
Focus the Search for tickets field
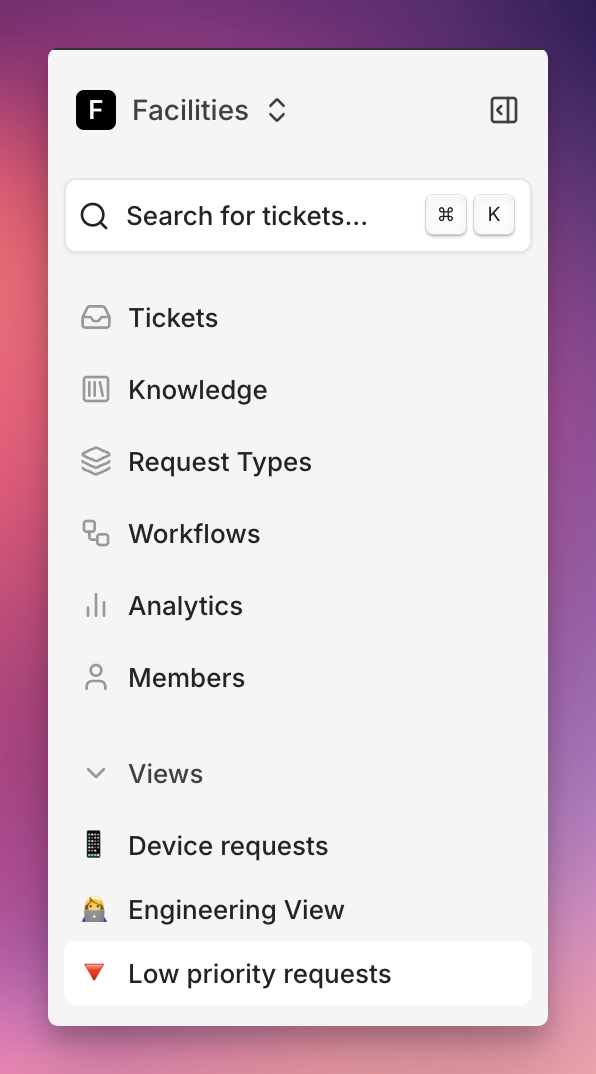pos(298,216)
